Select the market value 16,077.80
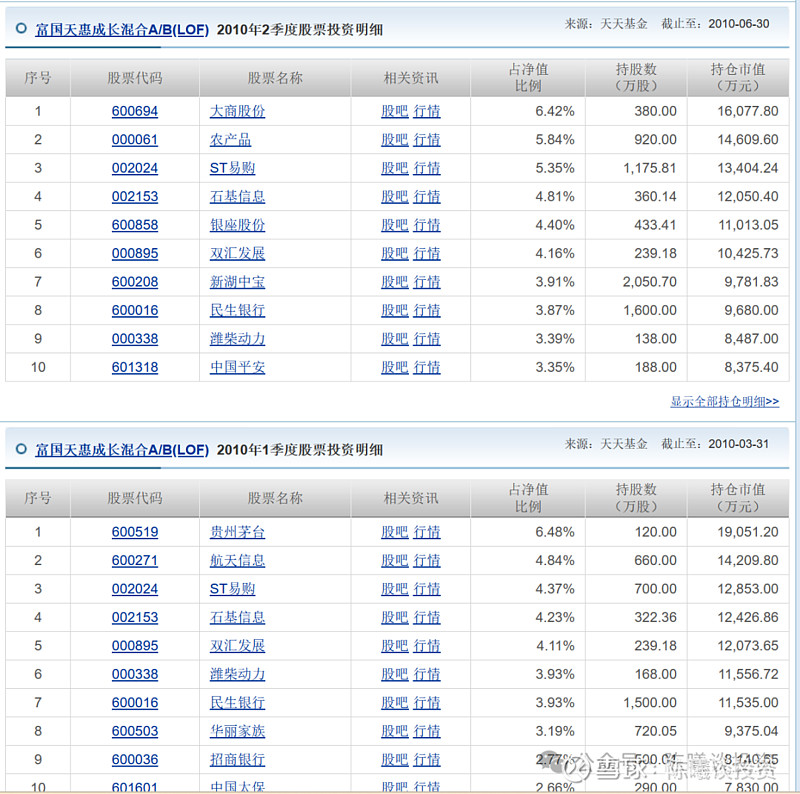Image resolution: width=800 pixels, height=794 pixels. pyautogui.click(x=748, y=111)
